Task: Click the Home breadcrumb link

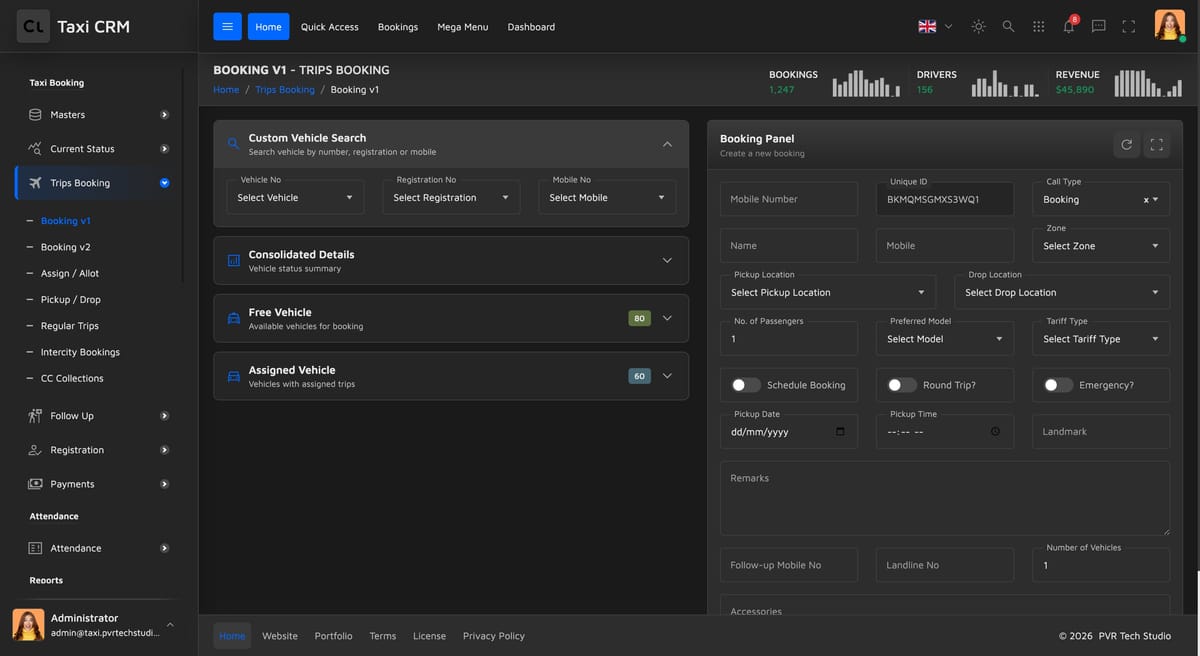Action: 226,90
